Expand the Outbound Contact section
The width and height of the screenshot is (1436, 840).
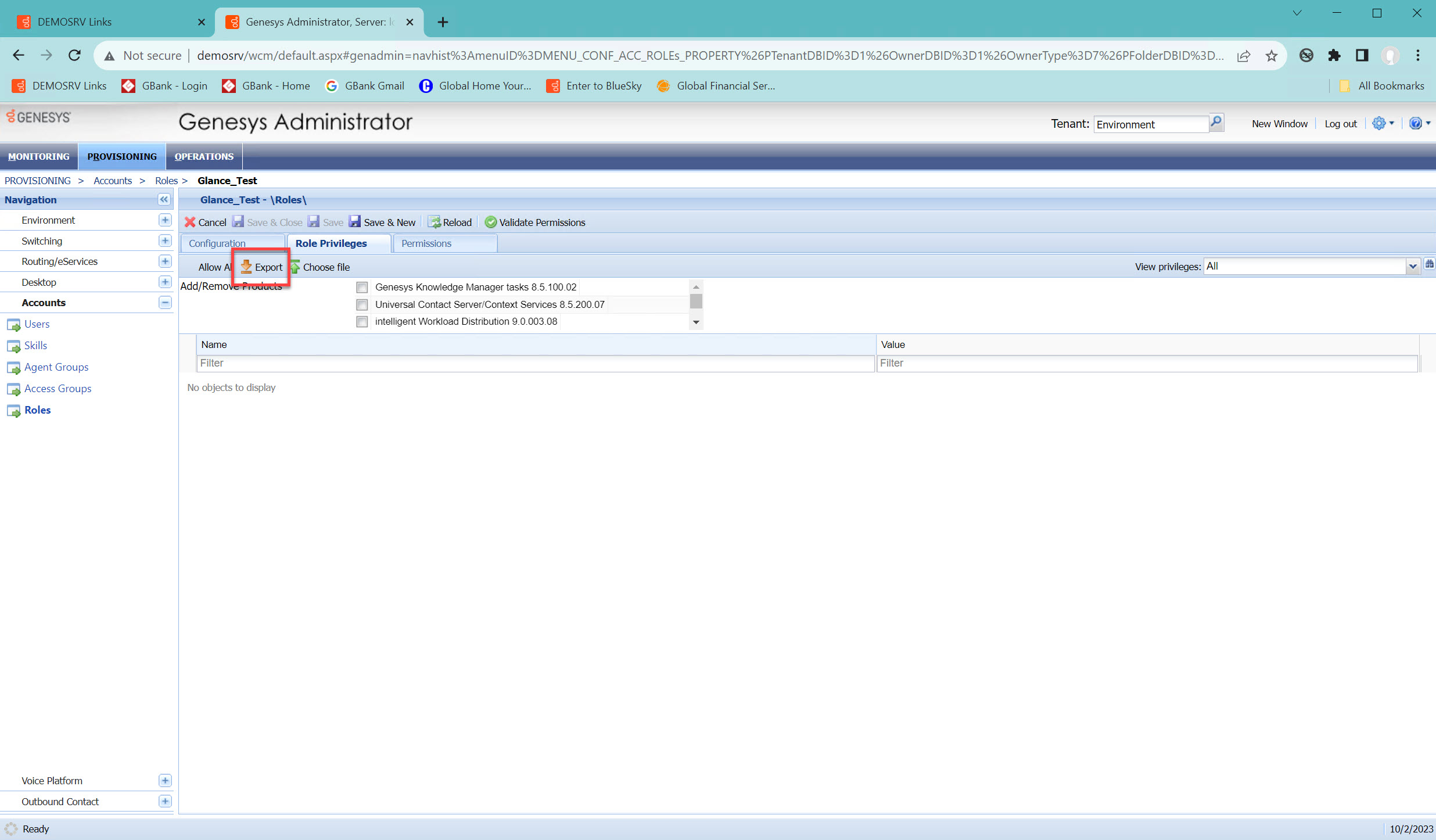click(165, 801)
